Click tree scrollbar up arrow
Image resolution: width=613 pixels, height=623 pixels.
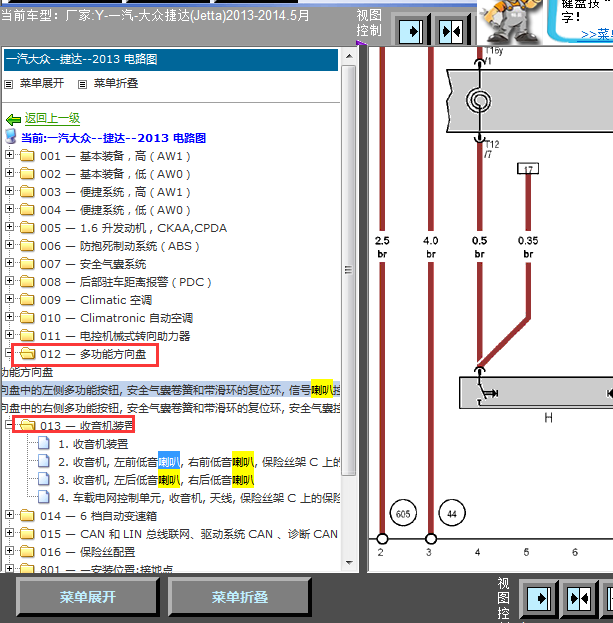point(349,56)
